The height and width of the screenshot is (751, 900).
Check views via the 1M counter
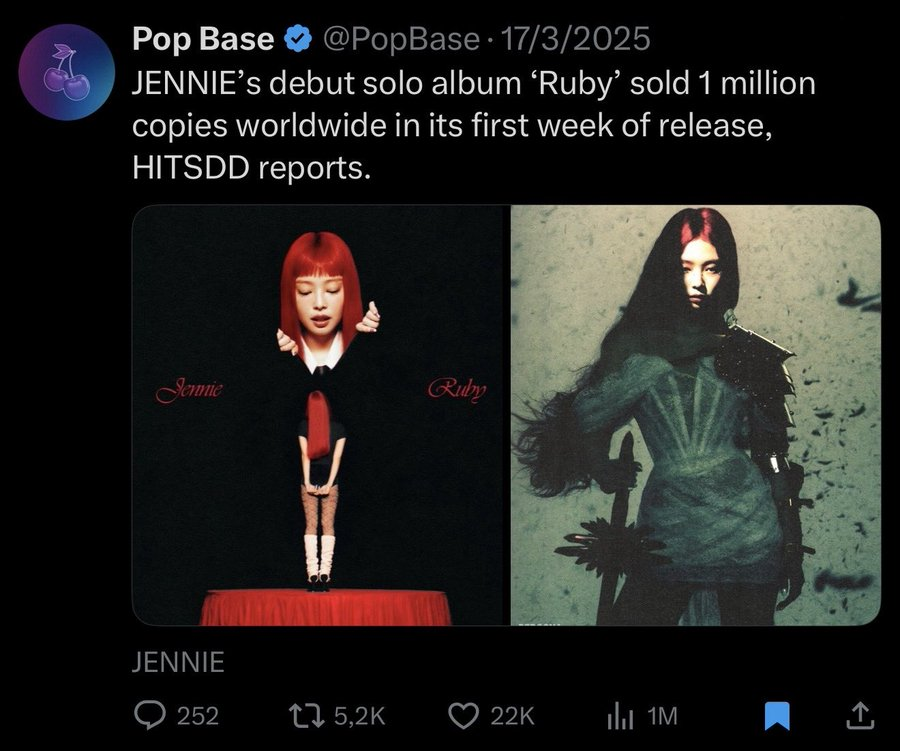coord(664,716)
